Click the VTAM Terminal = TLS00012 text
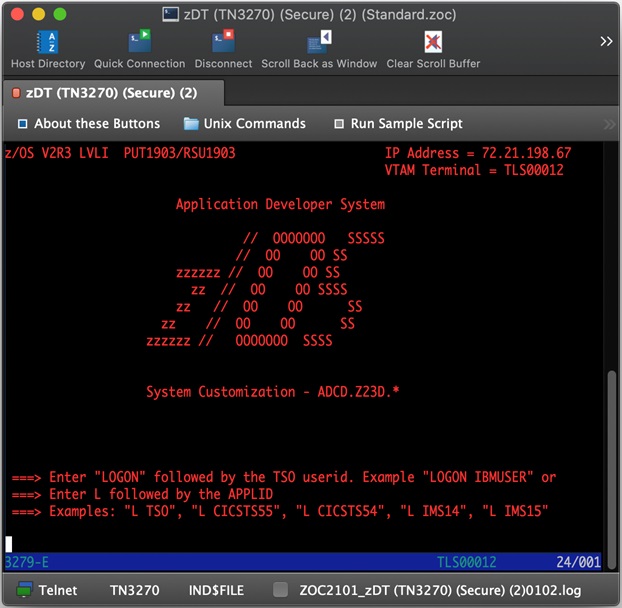The width and height of the screenshot is (622, 608). pos(474,170)
